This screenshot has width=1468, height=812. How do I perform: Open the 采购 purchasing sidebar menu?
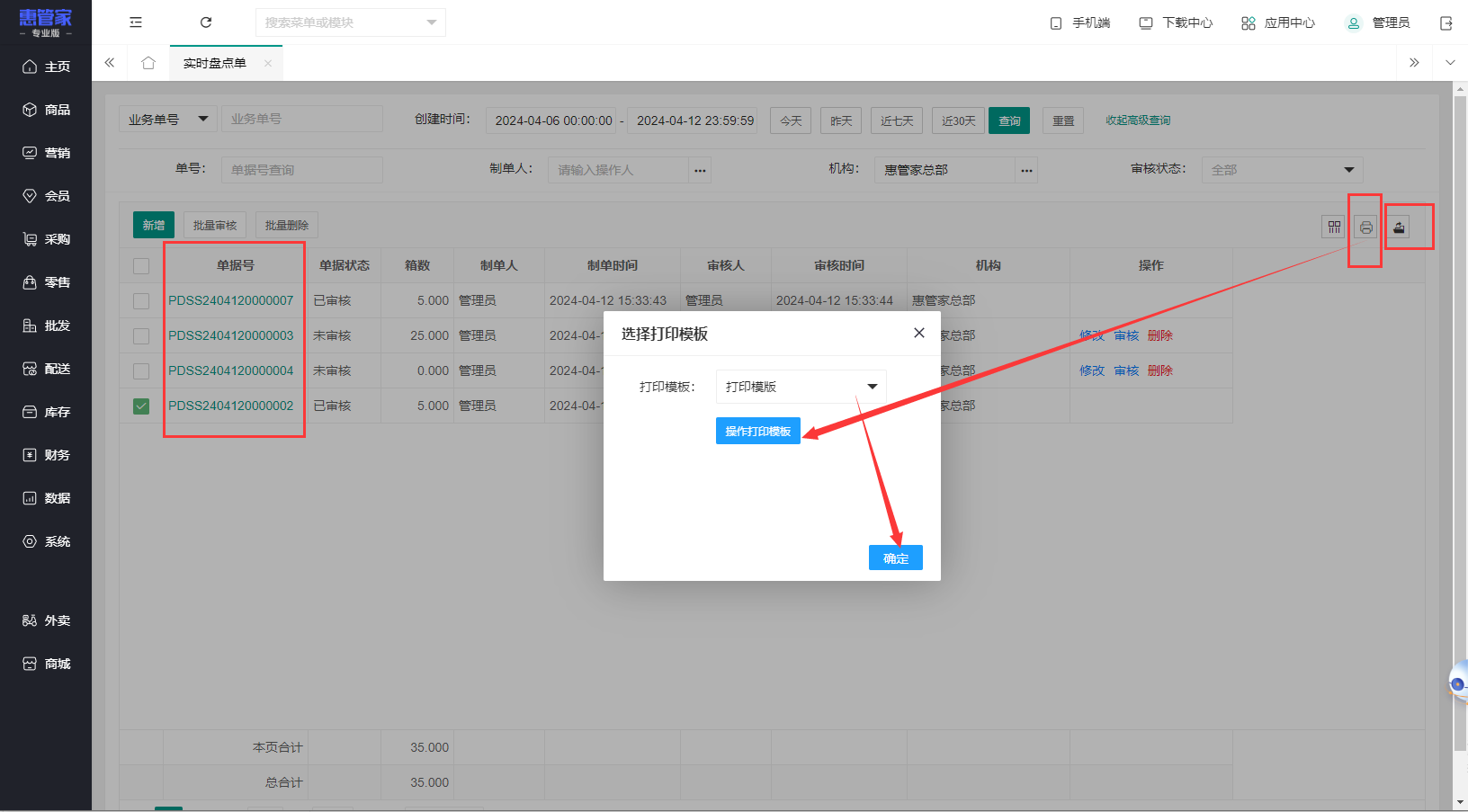click(46, 239)
